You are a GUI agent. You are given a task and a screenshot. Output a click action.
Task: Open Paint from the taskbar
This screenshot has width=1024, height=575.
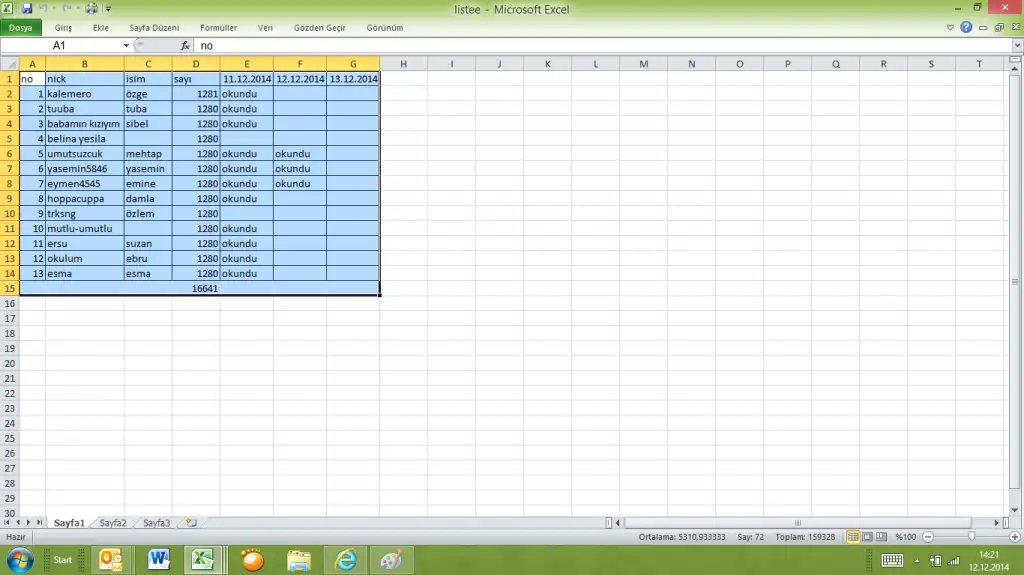click(x=392, y=560)
